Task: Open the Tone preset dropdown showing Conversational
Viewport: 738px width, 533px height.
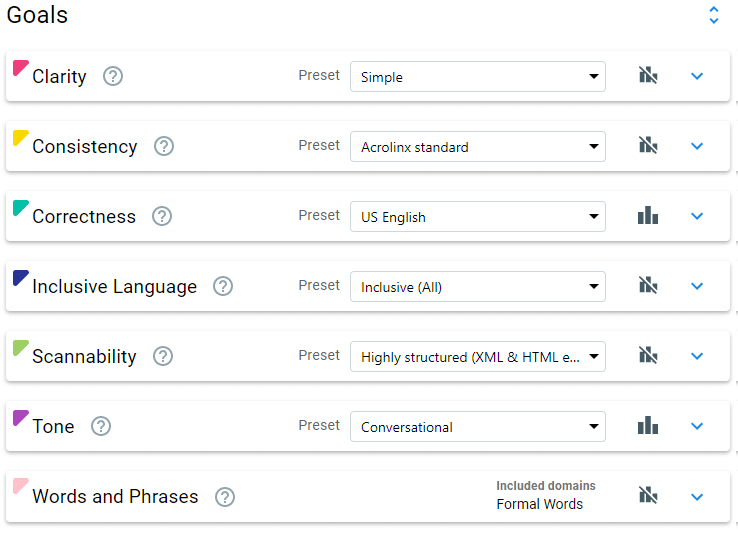Action: pos(478,427)
